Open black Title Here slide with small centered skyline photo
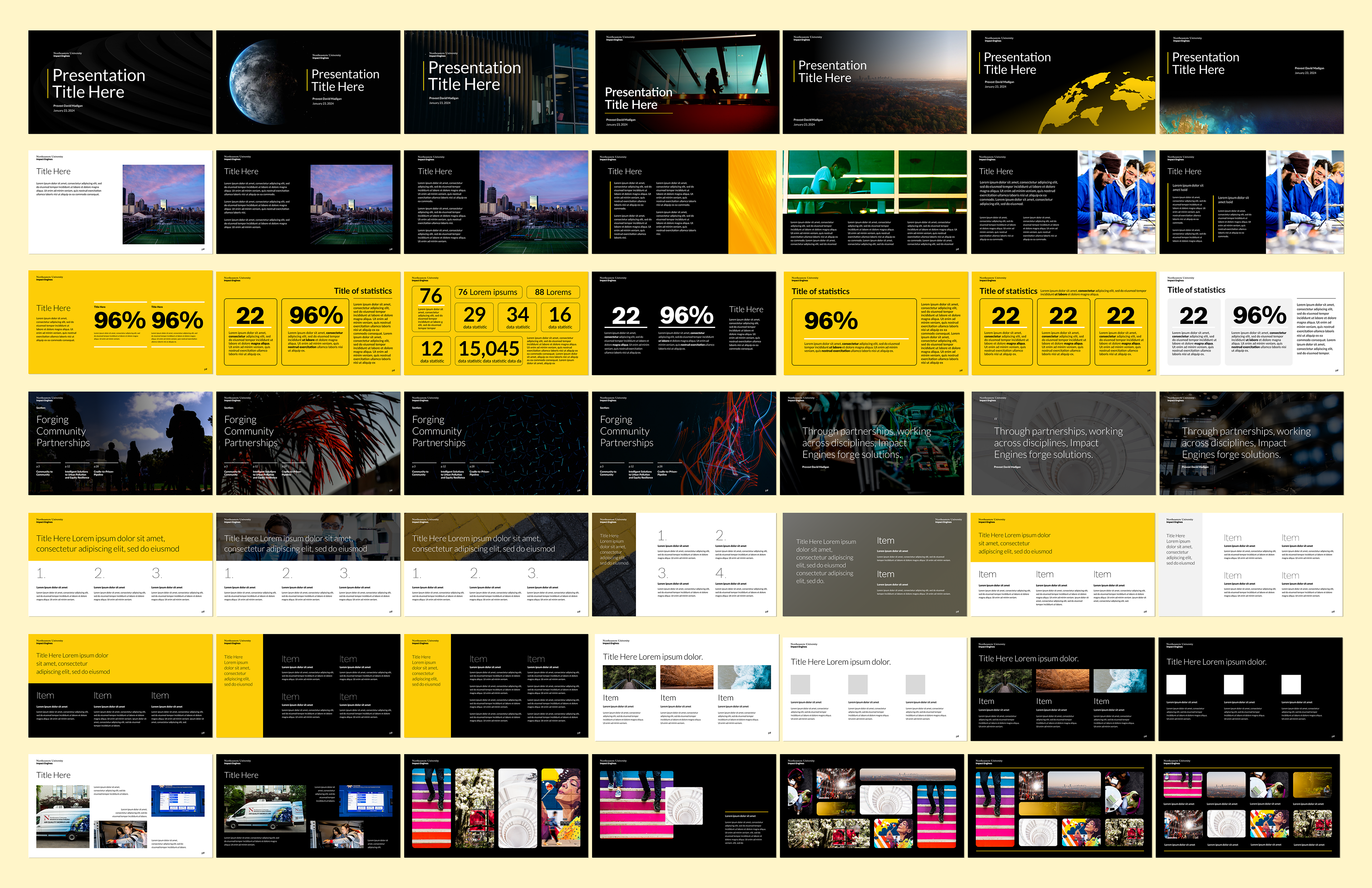Image resolution: width=1372 pixels, height=888 pixels. [x=308, y=202]
